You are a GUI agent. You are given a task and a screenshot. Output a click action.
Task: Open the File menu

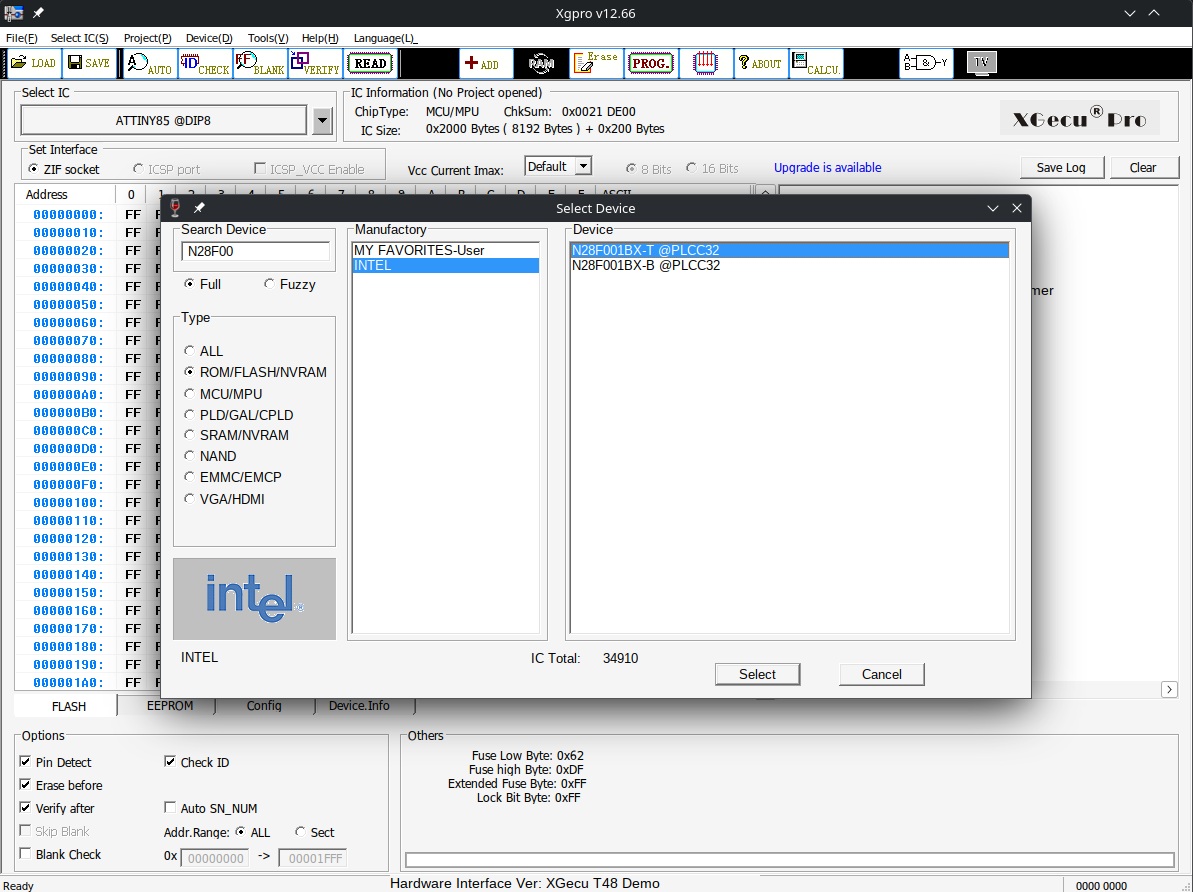pos(21,38)
